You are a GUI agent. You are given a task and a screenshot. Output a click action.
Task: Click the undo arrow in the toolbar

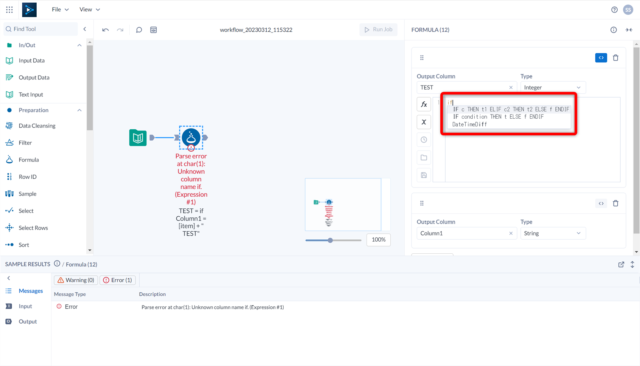coord(105,30)
